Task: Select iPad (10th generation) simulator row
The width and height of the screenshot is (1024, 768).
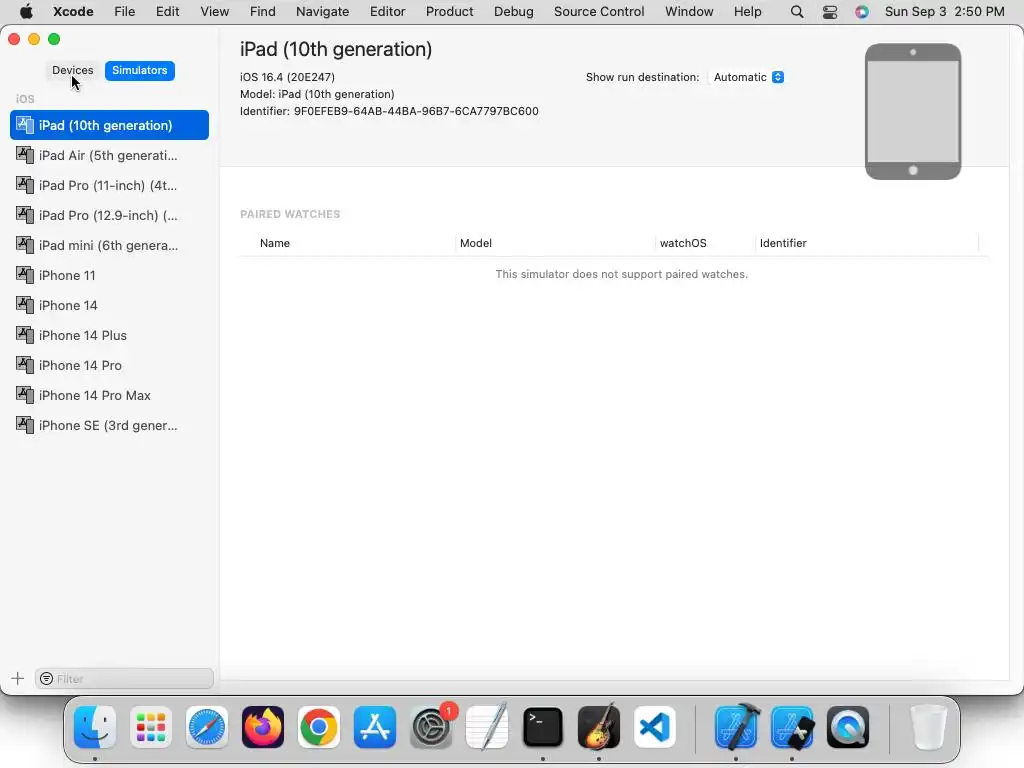Action: (110, 125)
